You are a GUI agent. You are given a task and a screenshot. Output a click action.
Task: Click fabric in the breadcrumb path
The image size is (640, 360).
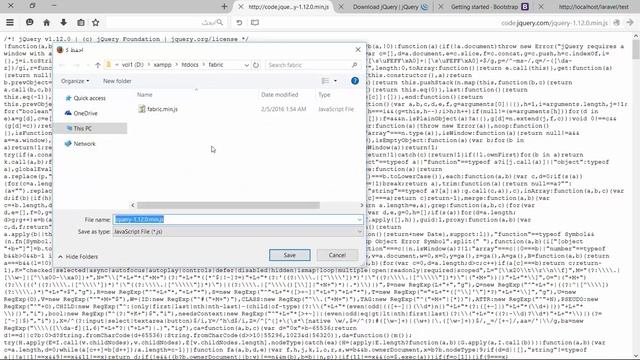[x=216, y=65]
